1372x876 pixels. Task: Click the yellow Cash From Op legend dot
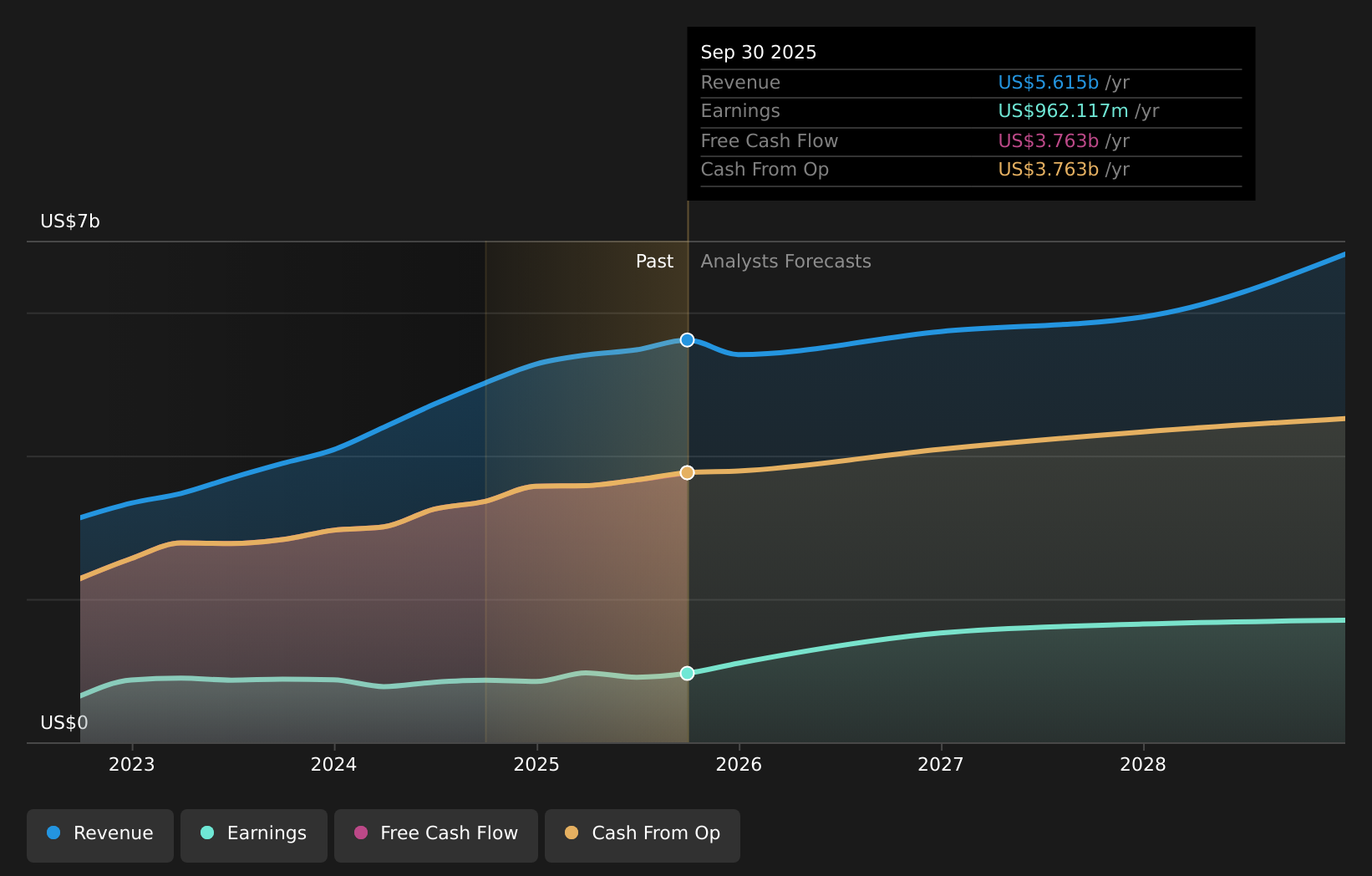[x=571, y=833]
